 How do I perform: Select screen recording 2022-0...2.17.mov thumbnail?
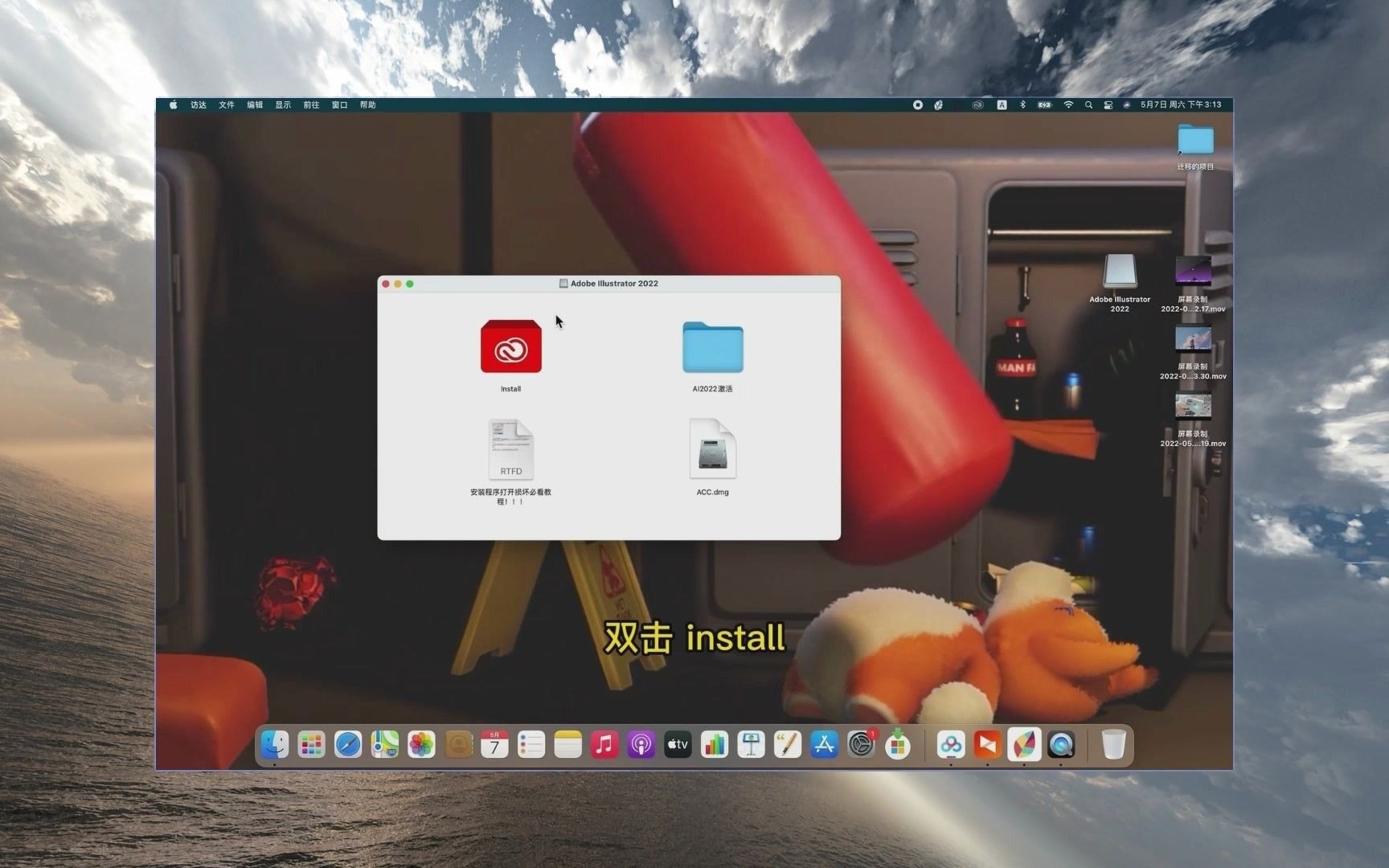pos(1193,272)
